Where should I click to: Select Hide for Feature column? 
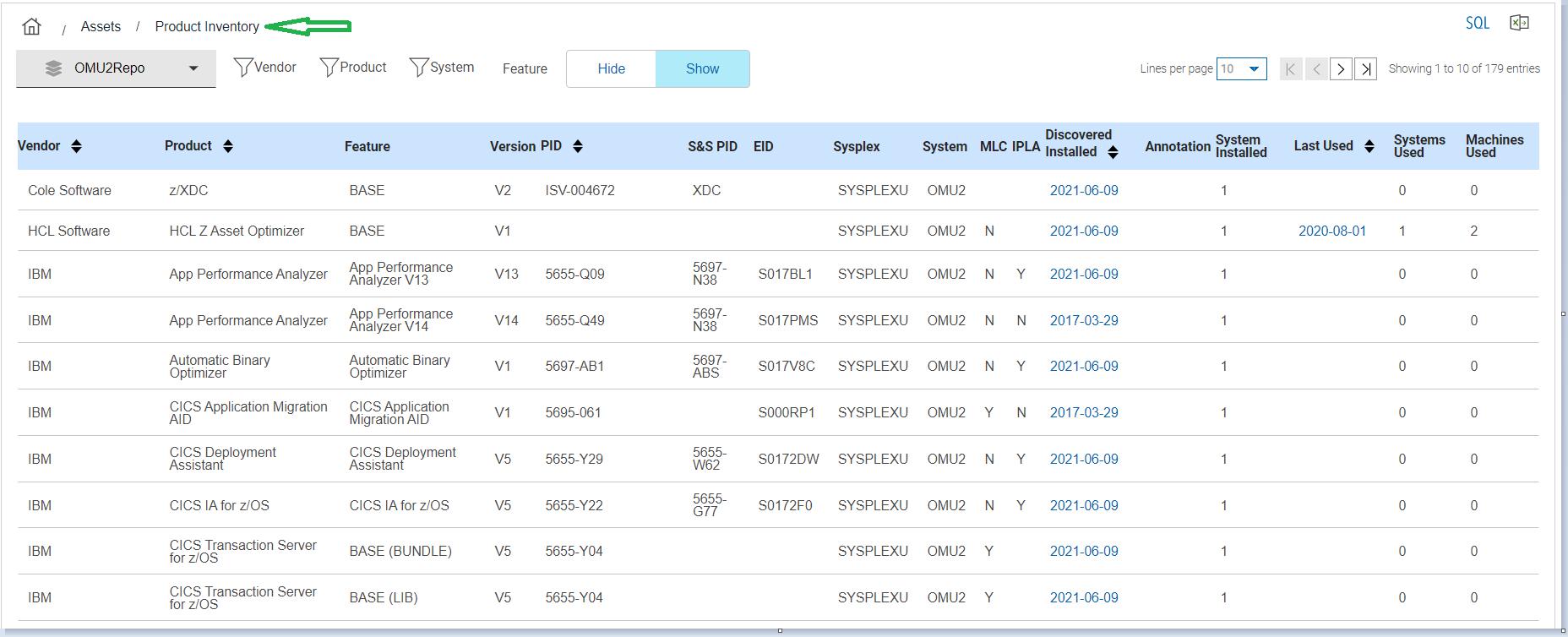tap(611, 69)
